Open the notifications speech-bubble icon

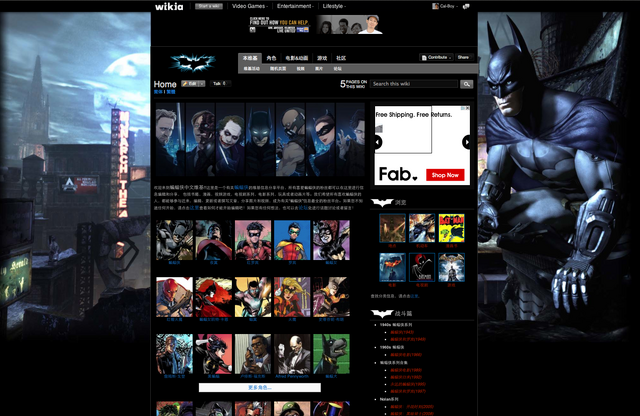point(466,6)
